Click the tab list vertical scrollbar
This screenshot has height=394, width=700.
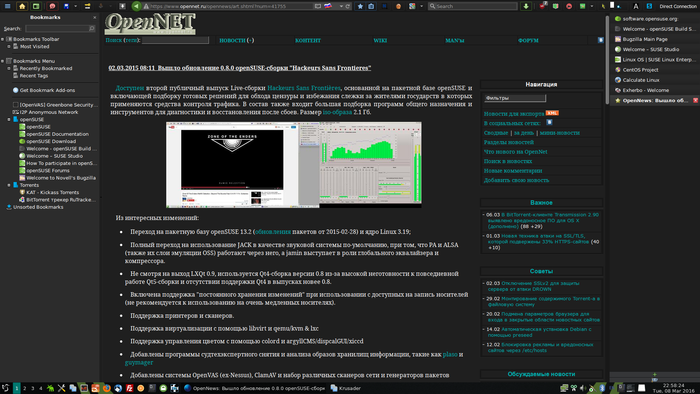click(x=607, y=60)
